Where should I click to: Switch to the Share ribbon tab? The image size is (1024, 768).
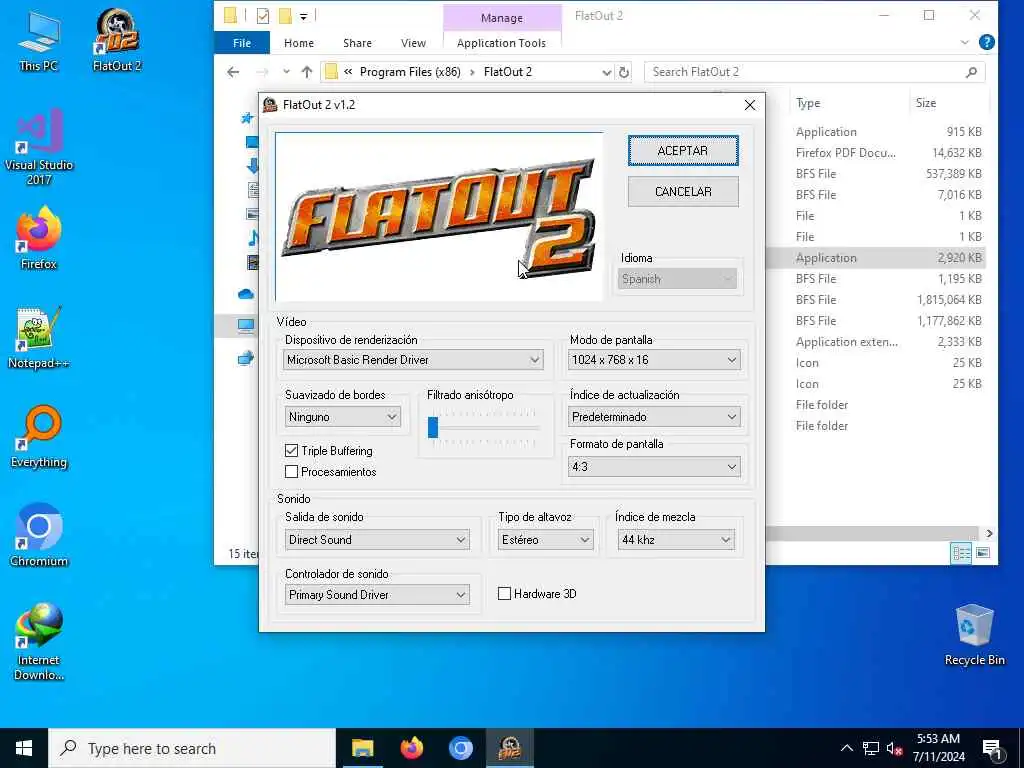pos(357,42)
